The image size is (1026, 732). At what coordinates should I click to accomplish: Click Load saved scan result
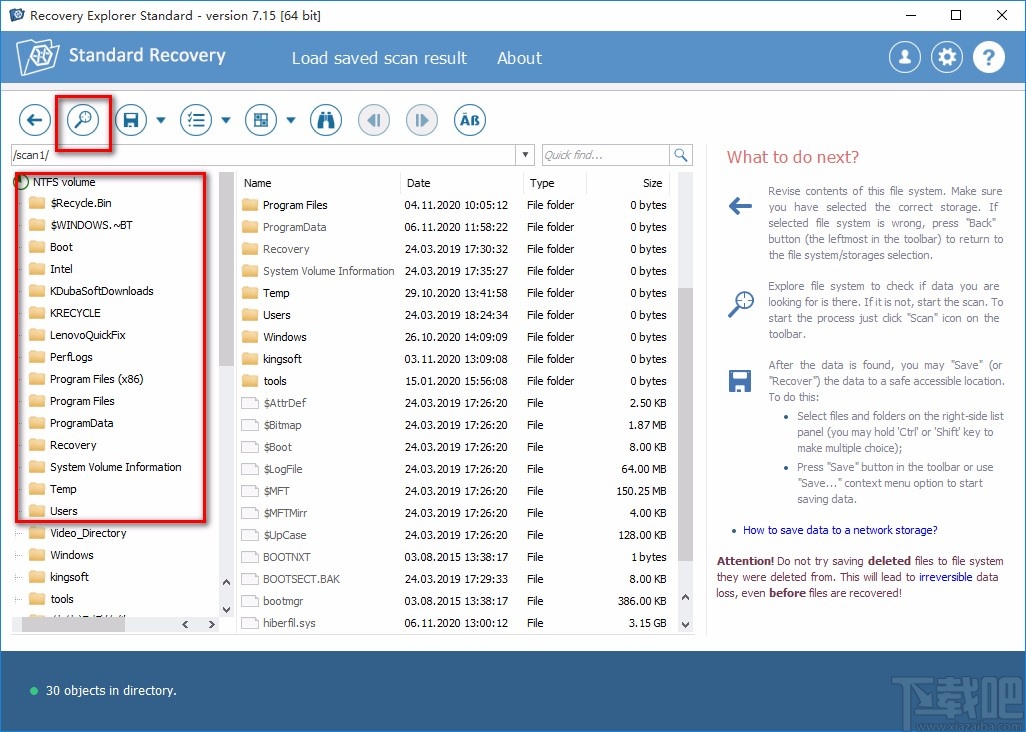coord(380,58)
